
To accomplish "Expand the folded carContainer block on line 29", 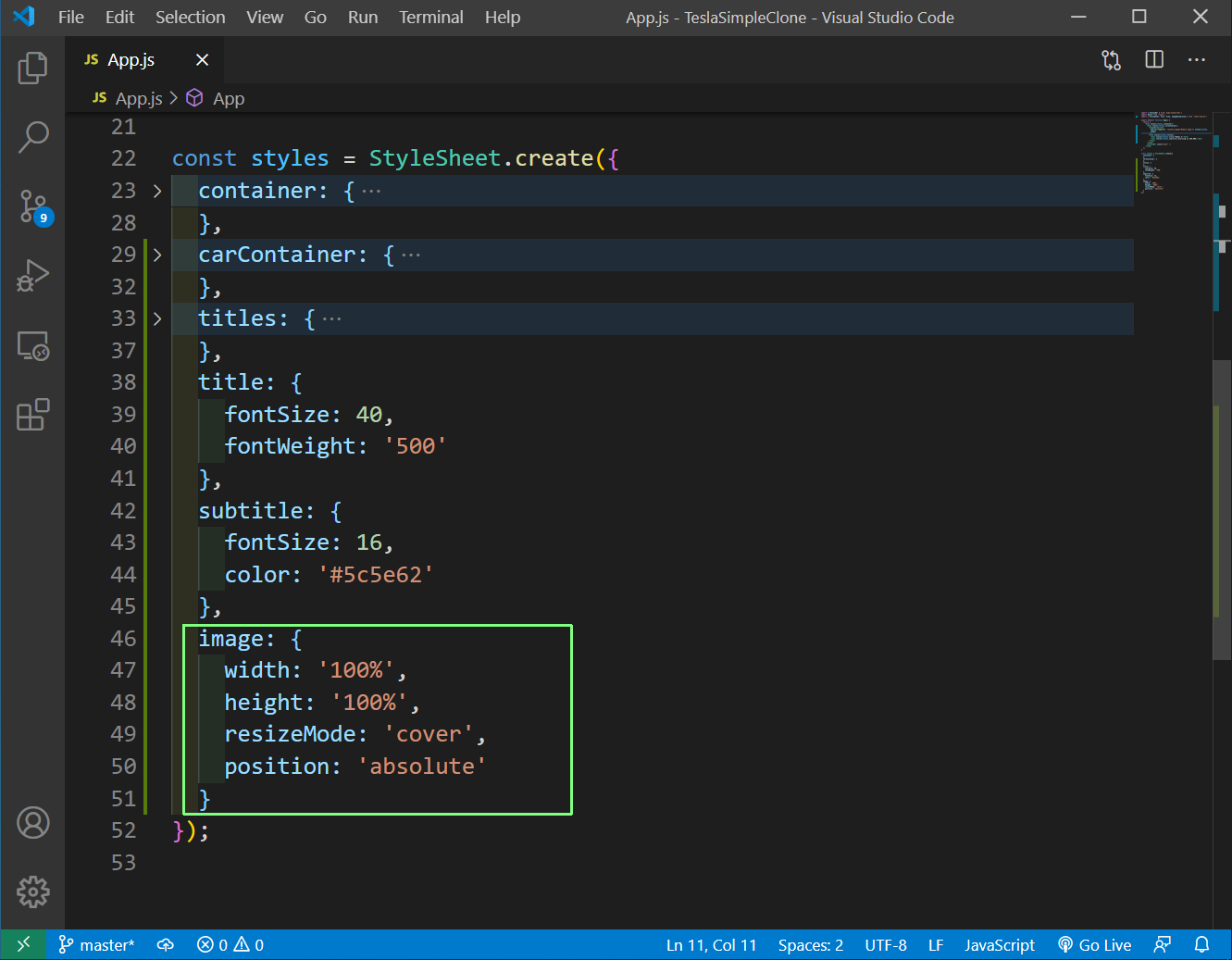I will click(x=157, y=255).
